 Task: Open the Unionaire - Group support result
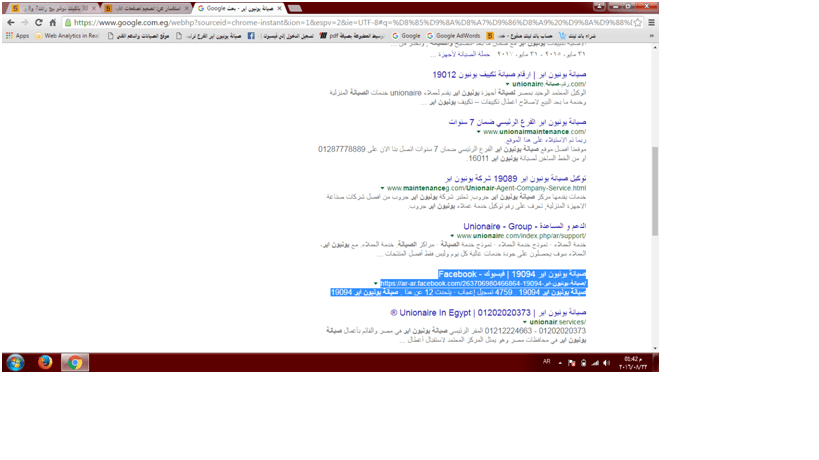pos(524,227)
